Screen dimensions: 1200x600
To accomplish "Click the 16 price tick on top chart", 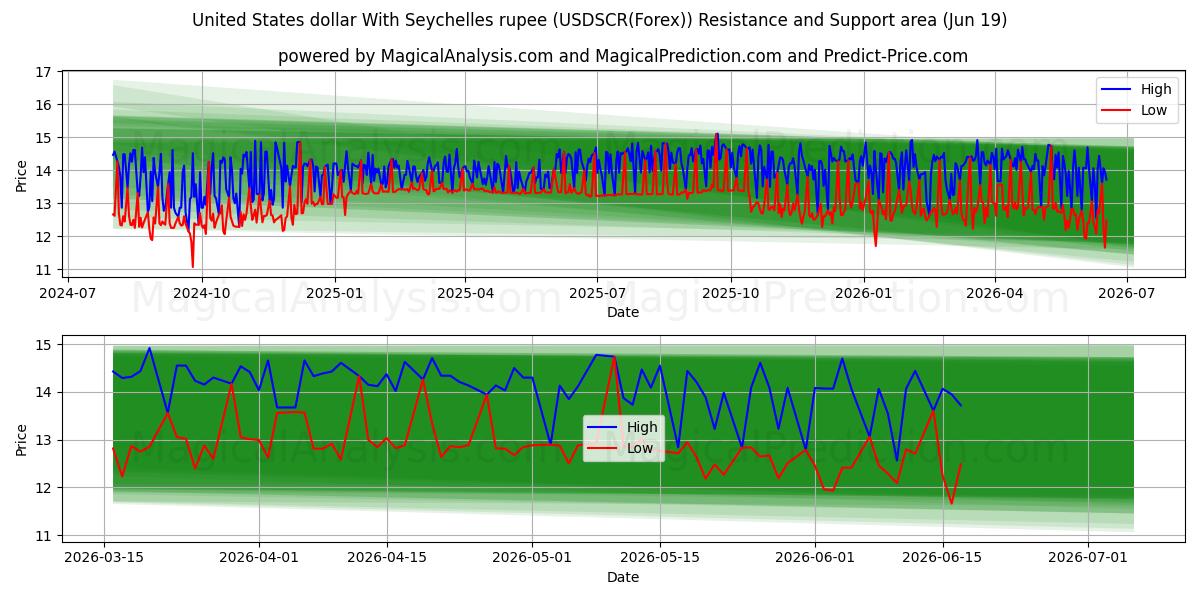I will click(43, 105).
